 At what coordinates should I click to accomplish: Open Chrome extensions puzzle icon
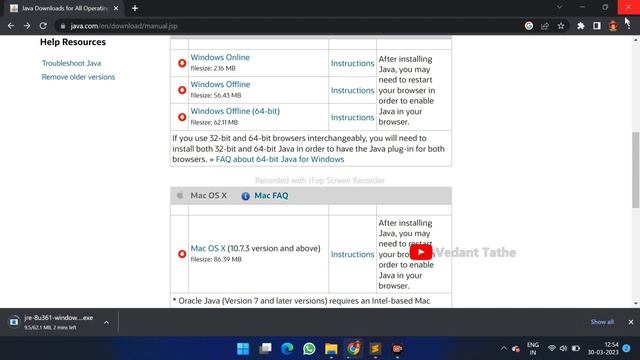[581, 26]
